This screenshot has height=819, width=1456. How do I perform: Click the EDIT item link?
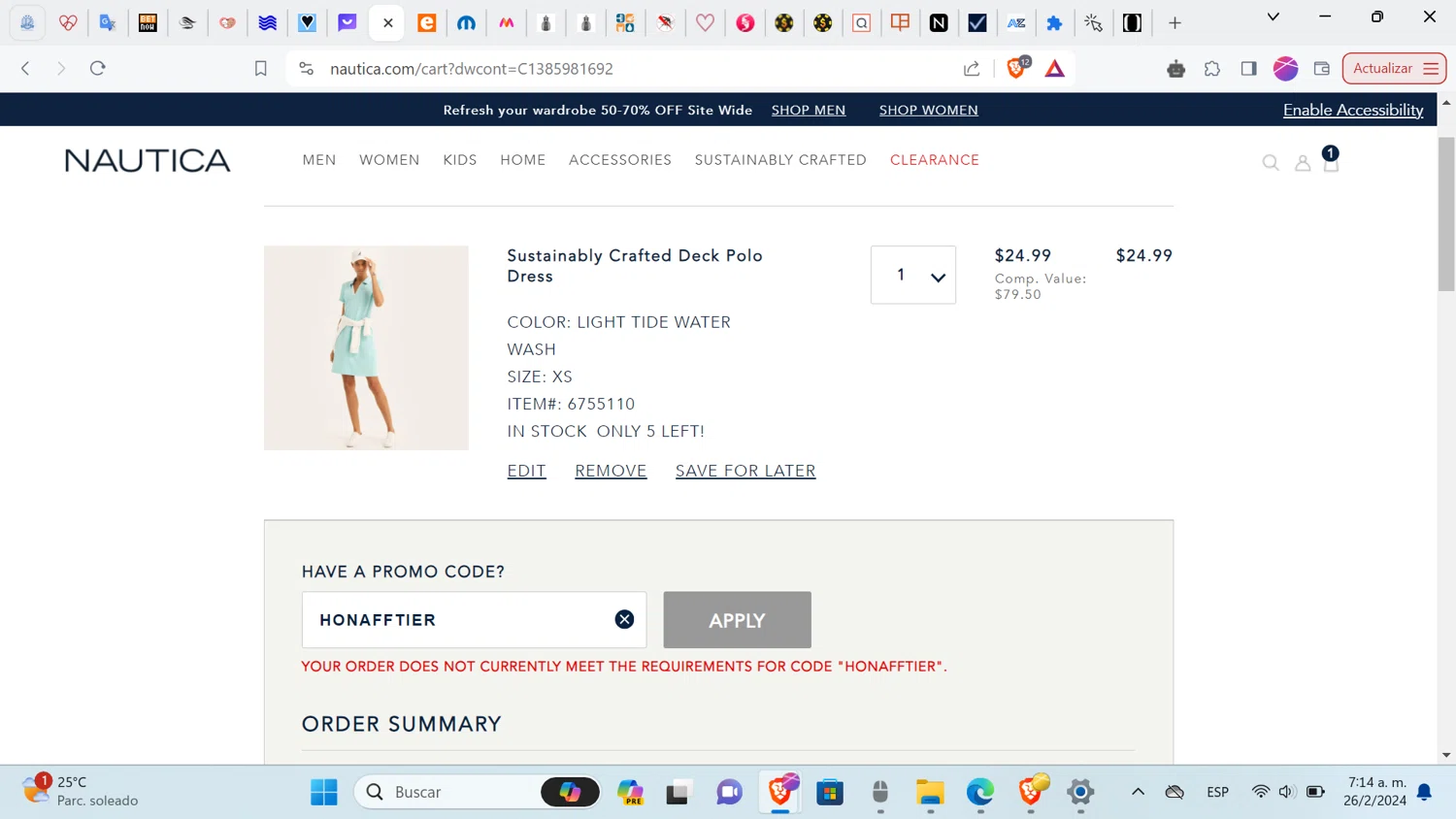526,472
